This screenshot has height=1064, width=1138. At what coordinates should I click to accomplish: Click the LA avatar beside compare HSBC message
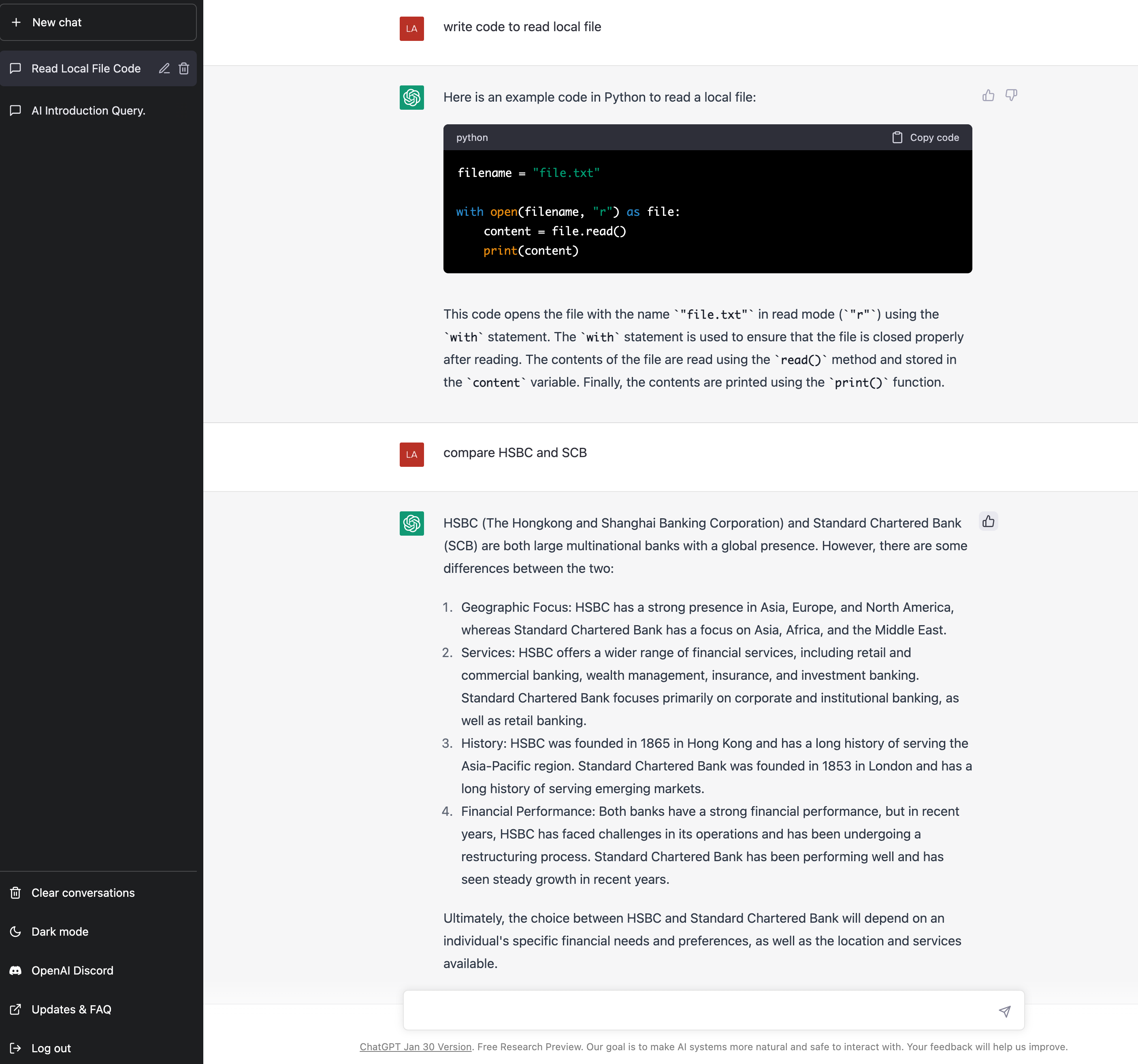(x=411, y=454)
